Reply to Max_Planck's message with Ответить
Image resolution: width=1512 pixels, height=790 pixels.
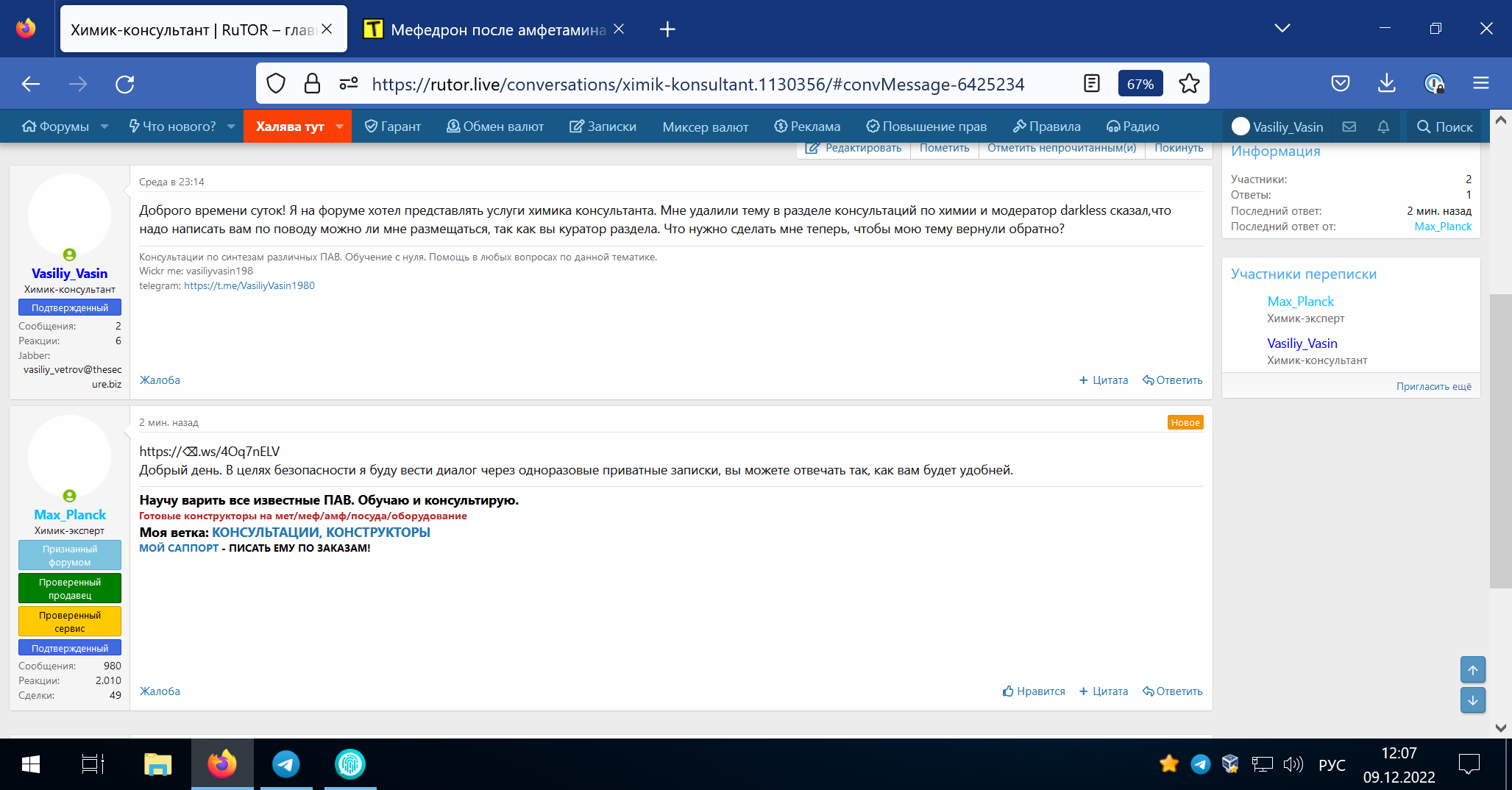coord(1173,691)
